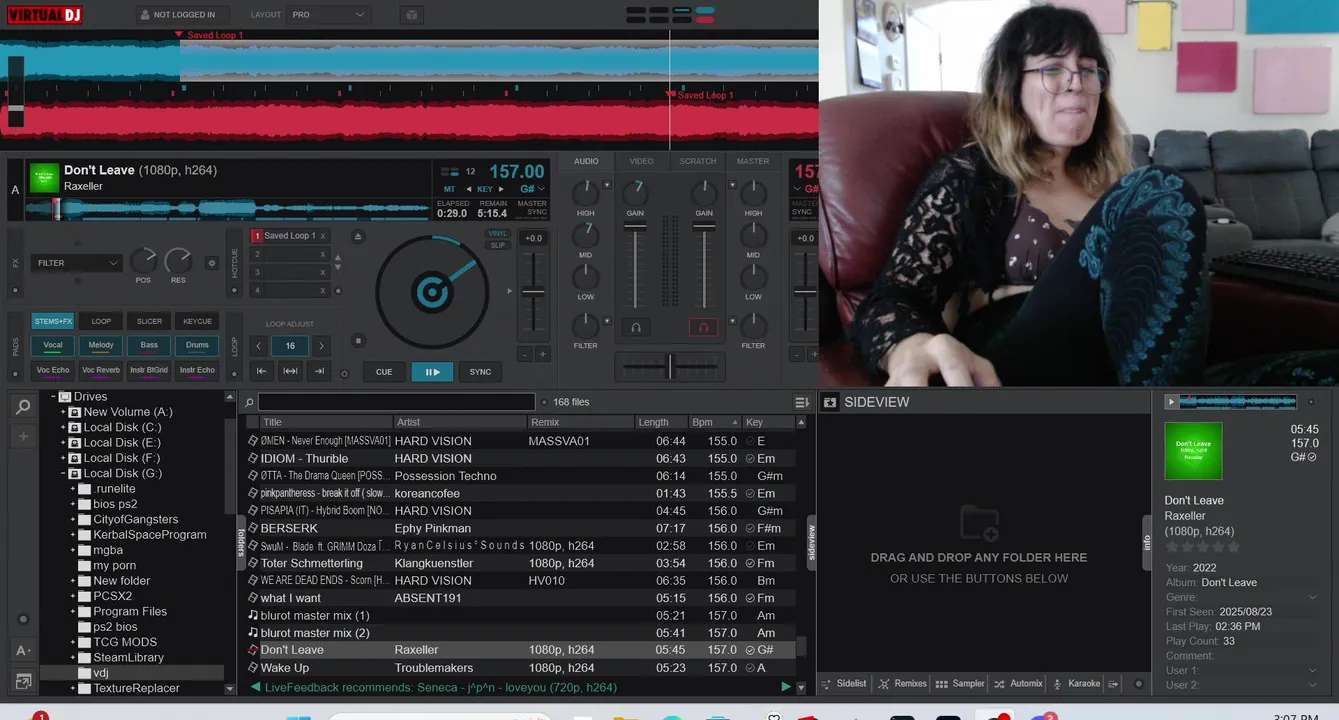The width and height of the screenshot is (1339, 720).
Task: Select the SLICER pads page
Action: (x=149, y=321)
